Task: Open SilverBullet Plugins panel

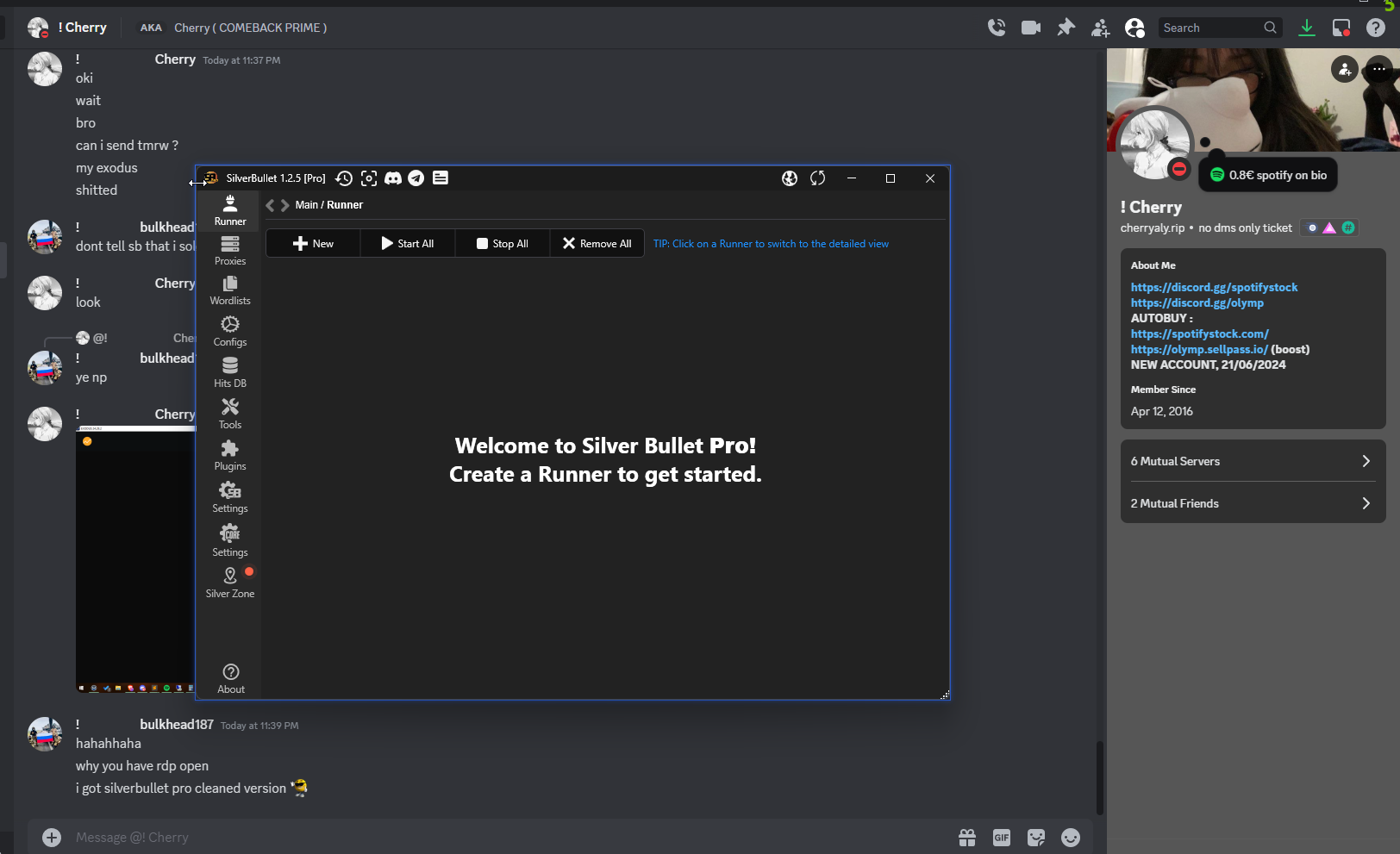Action: tap(230, 456)
